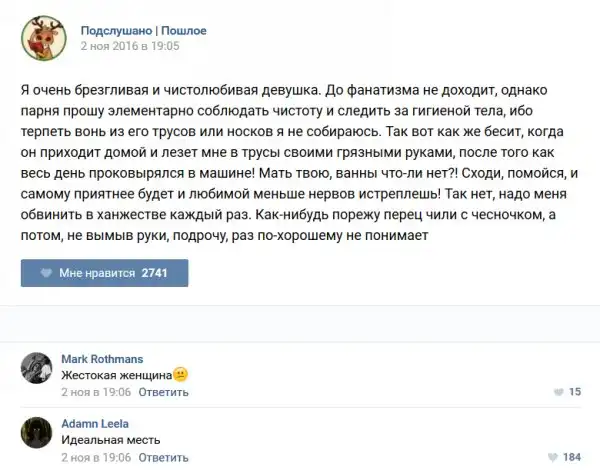
Task: Click the comment text Идеальная месть
Action: (x=111, y=439)
